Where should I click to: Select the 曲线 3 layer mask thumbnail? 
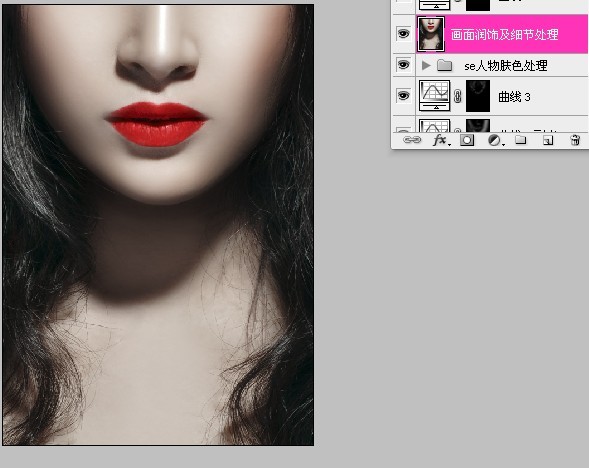pos(478,96)
